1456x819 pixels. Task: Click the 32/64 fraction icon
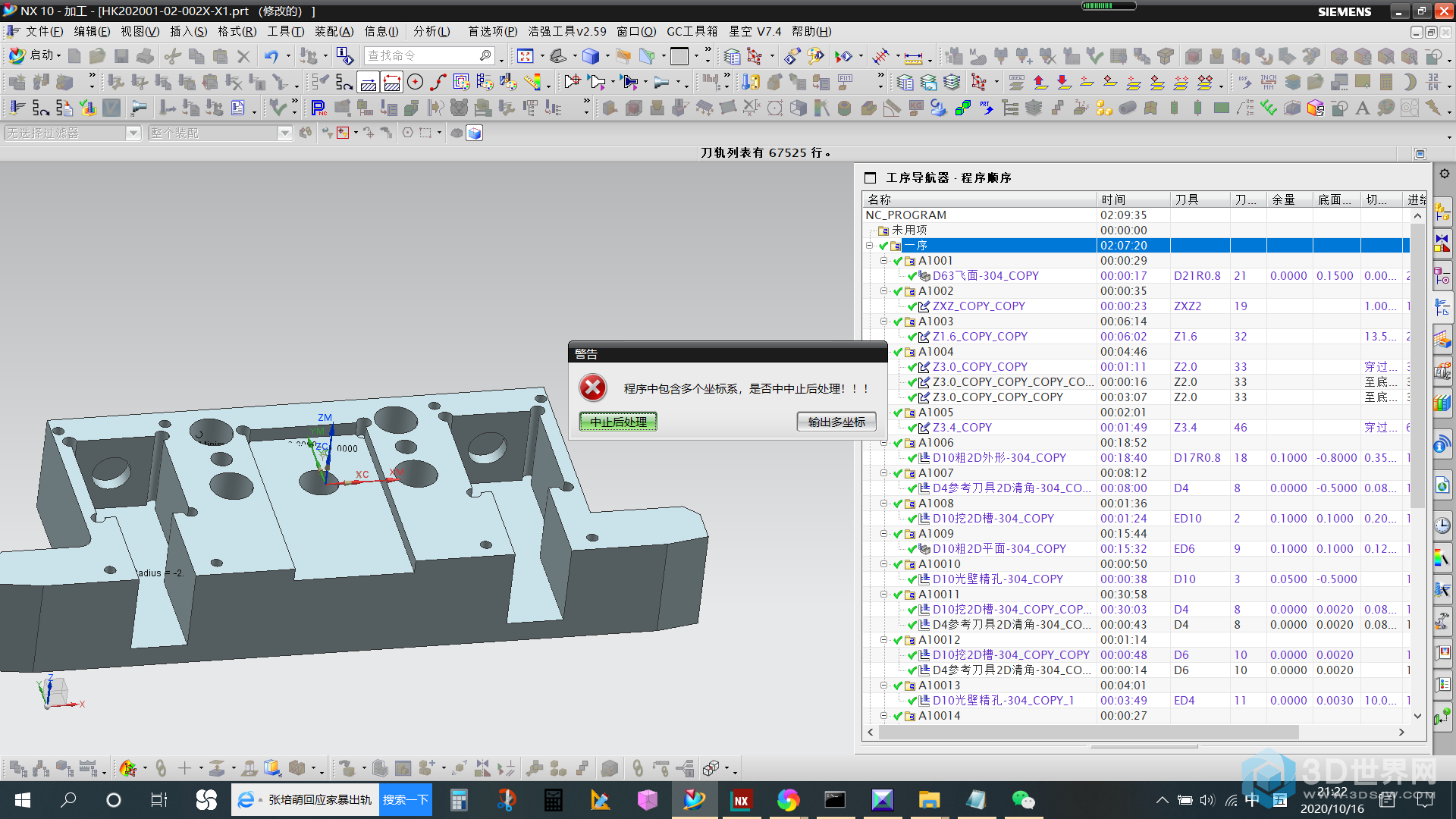coord(1433,82)
